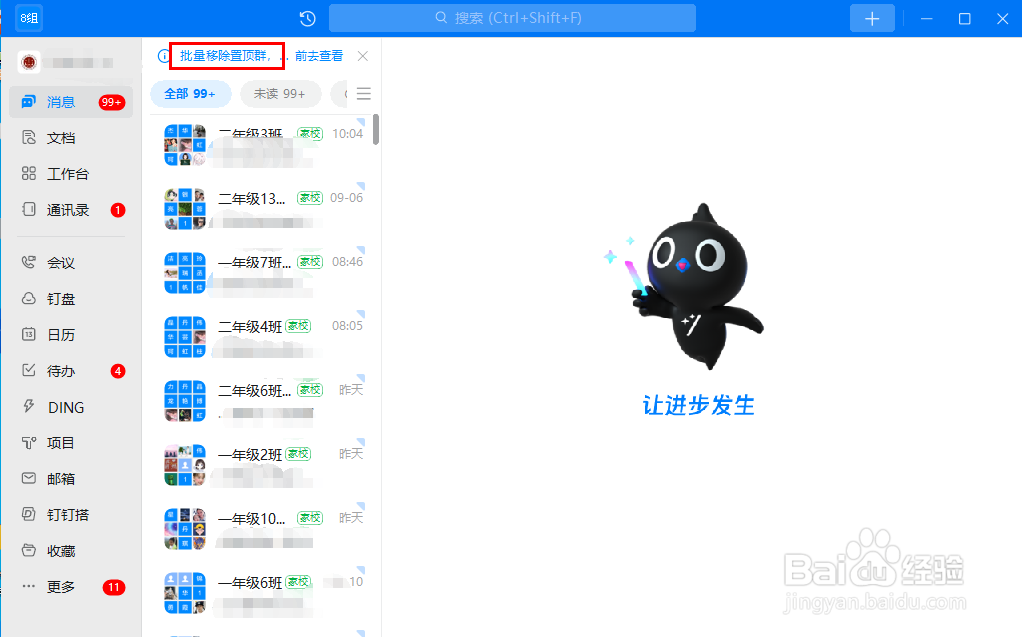Open the 邮箱 mailbox
1022x637 pixels.
tap(71, 479)
